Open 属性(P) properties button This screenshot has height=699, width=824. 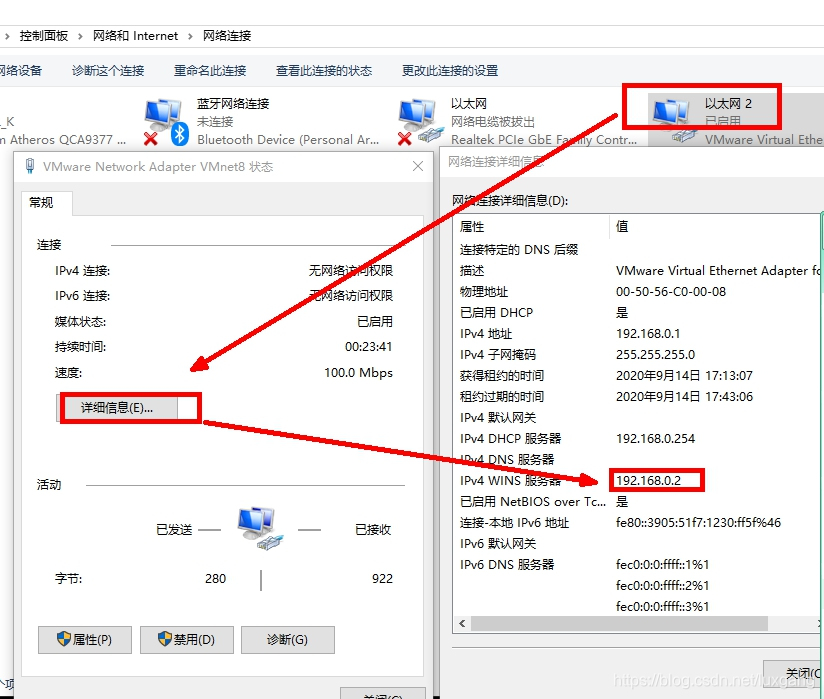(85, 640)
